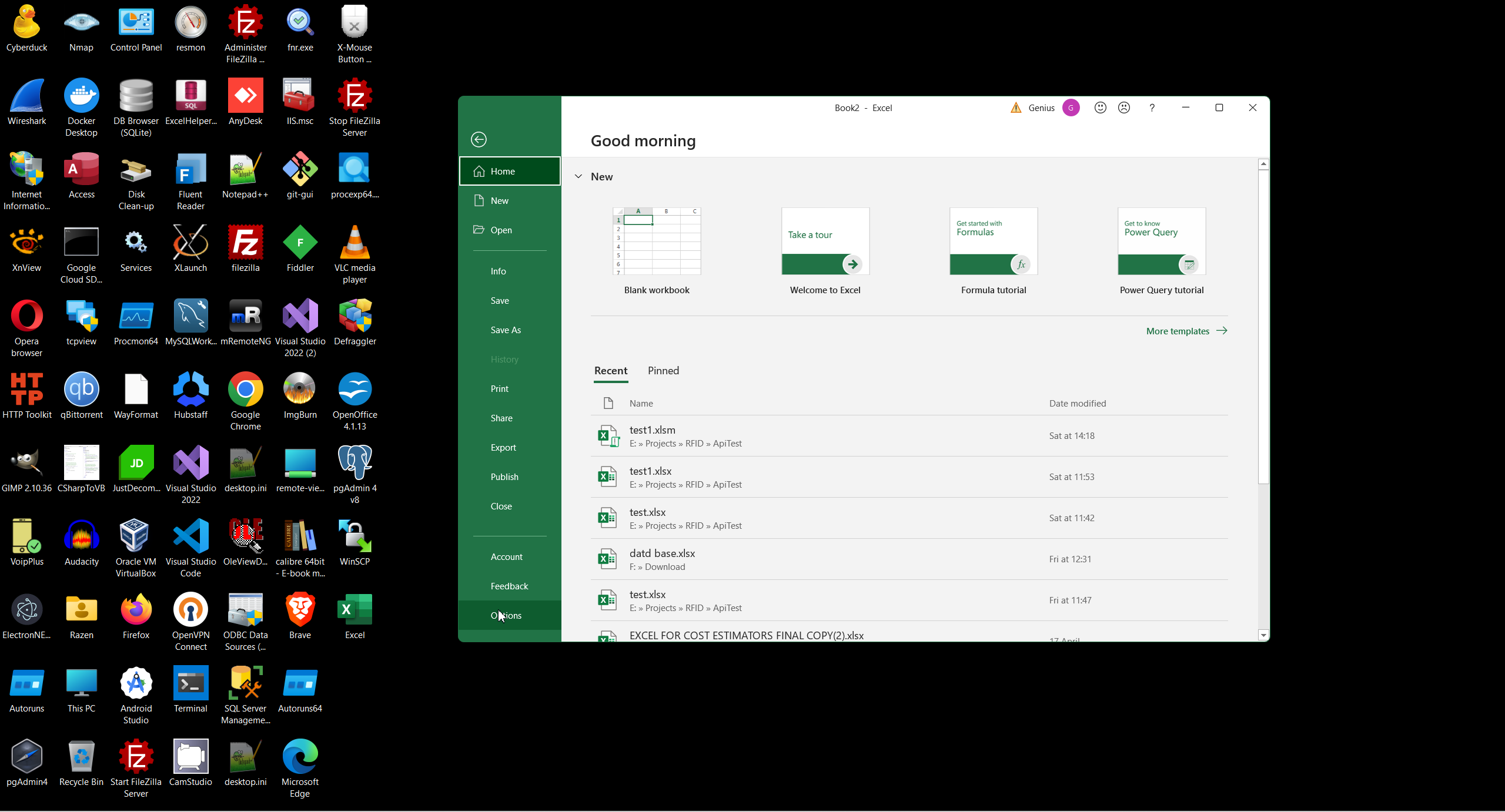Click the scrollbar down arrow
Screen dimensions: 1505x812
coord(1263,635)
